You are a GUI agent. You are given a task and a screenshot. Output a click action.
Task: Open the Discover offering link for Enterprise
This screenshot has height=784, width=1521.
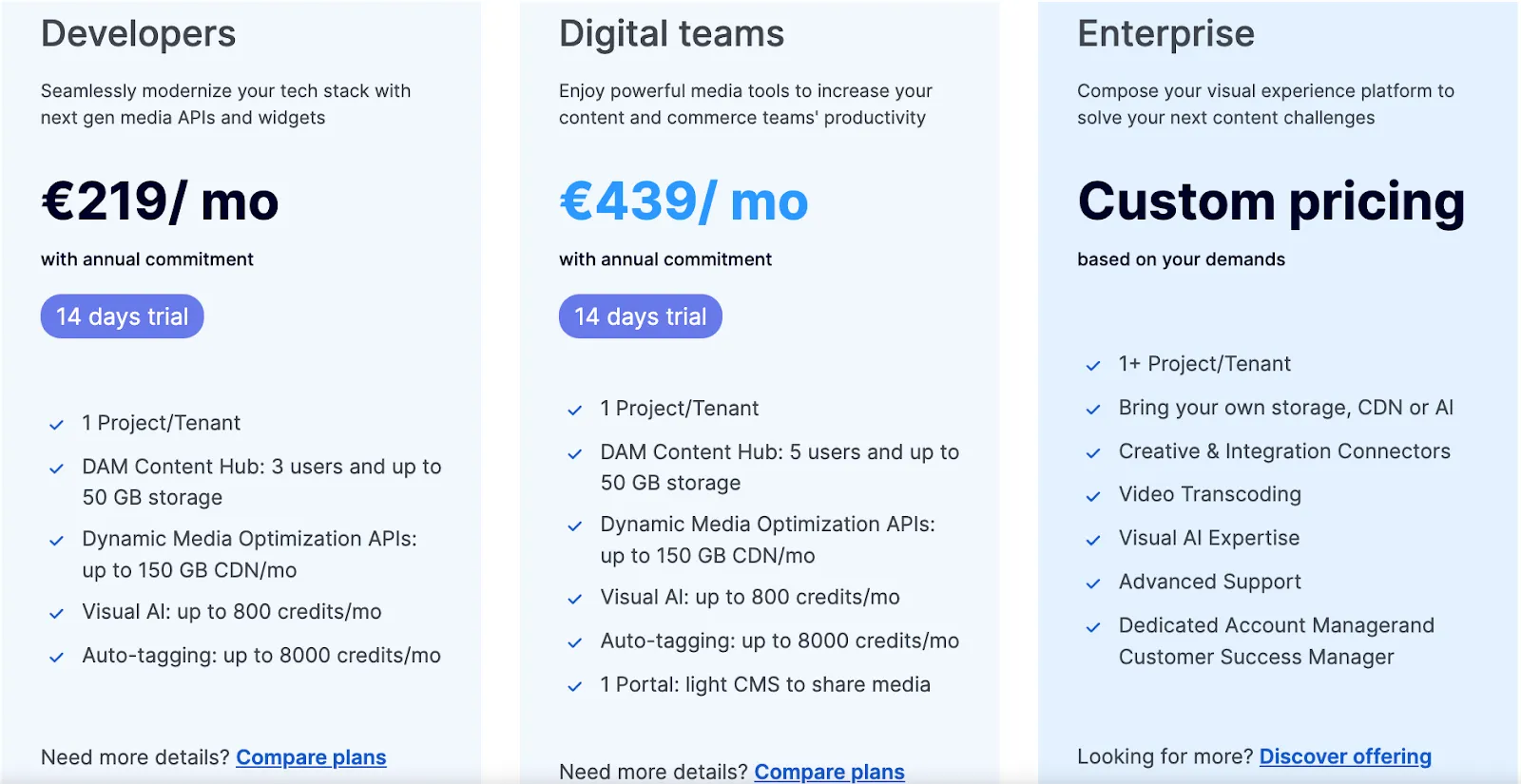[1345, 756]
